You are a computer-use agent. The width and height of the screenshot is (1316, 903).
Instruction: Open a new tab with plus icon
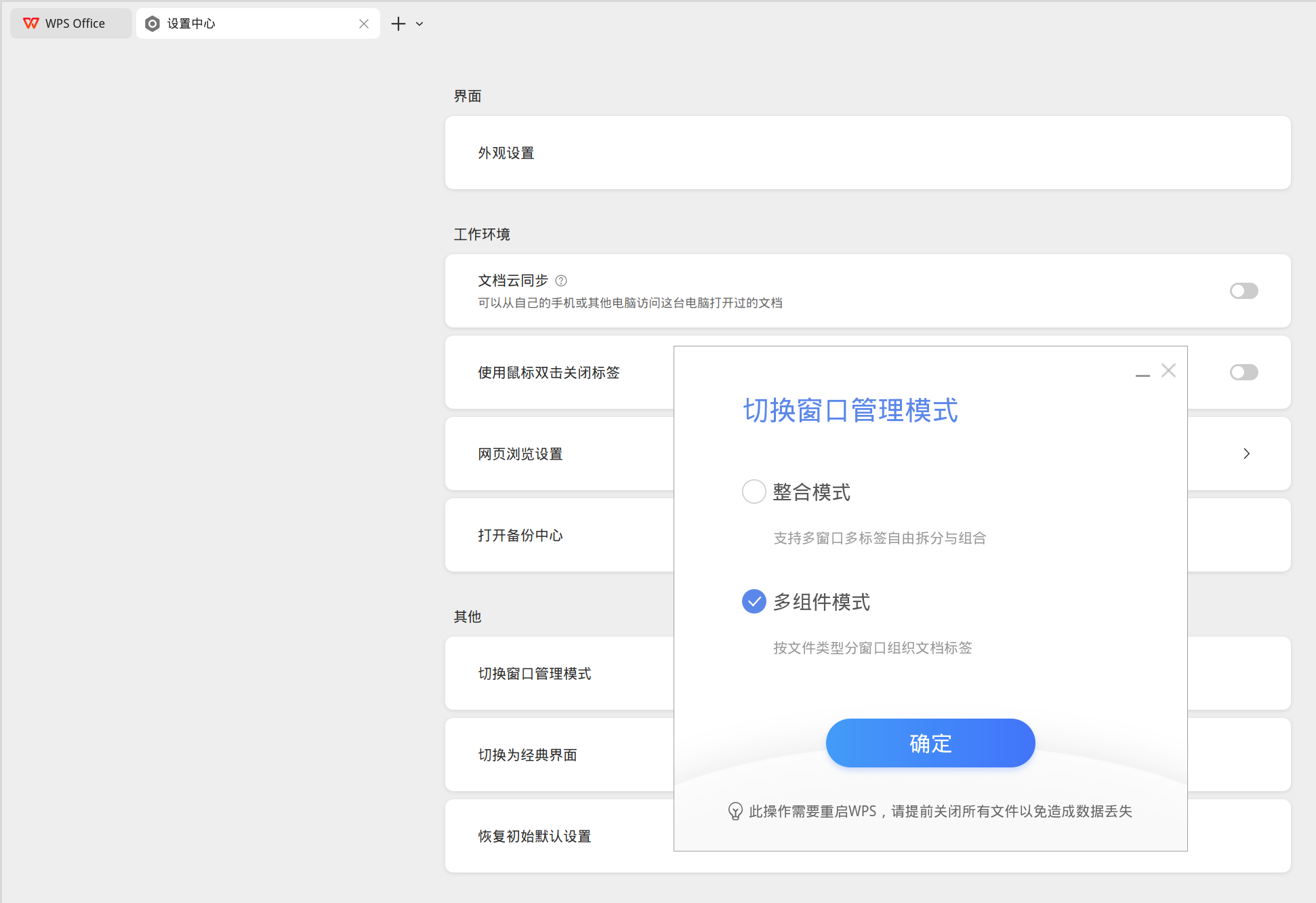[398, 24]
